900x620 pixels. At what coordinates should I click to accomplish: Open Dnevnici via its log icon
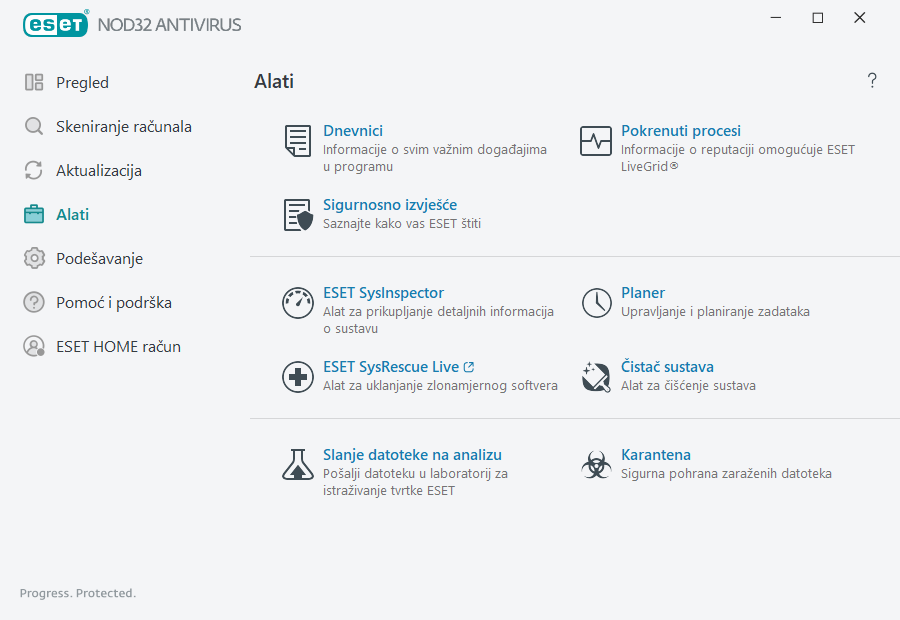coord(297,141)
